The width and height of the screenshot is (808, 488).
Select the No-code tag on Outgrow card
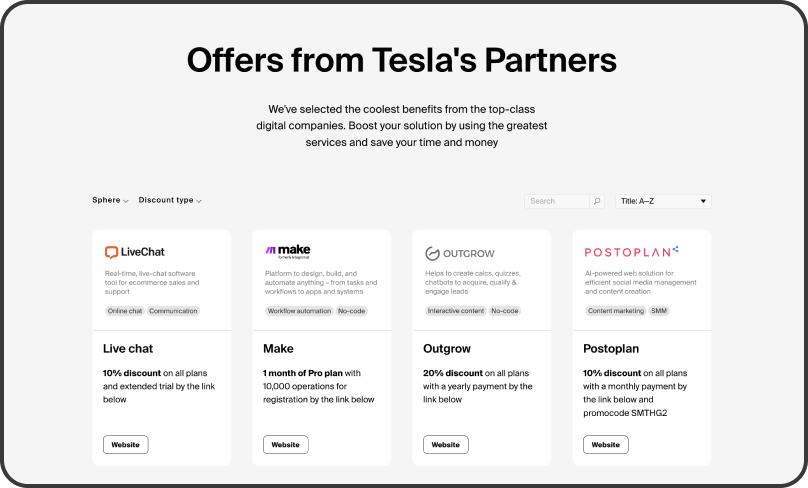click(x=504, y=311)
